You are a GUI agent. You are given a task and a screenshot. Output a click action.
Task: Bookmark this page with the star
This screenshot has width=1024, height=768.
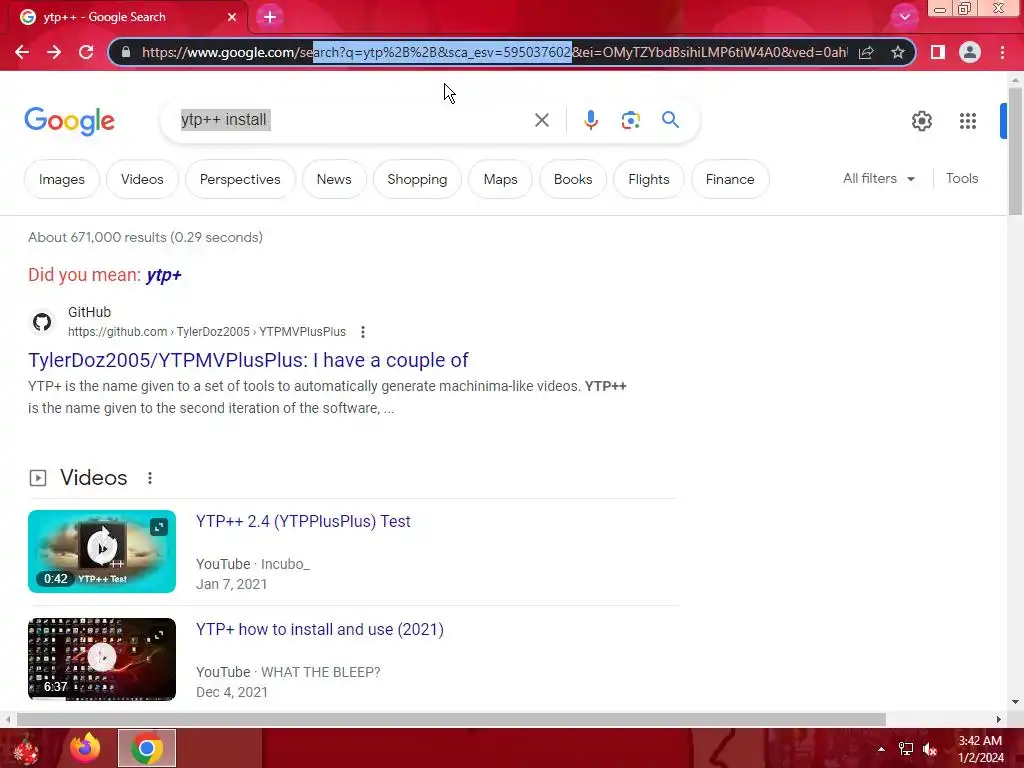[898, 52]
